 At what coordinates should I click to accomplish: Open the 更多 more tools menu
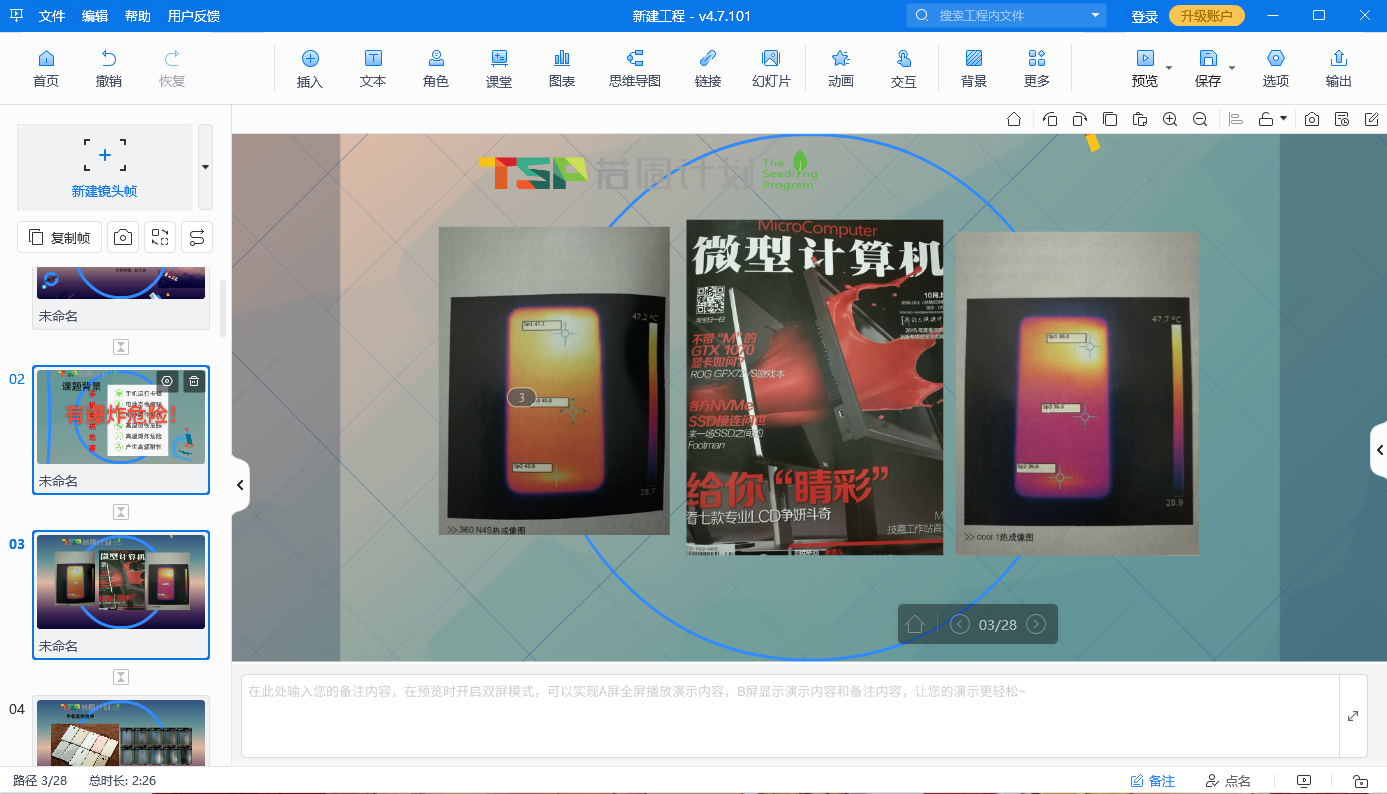coord(1037,69)
